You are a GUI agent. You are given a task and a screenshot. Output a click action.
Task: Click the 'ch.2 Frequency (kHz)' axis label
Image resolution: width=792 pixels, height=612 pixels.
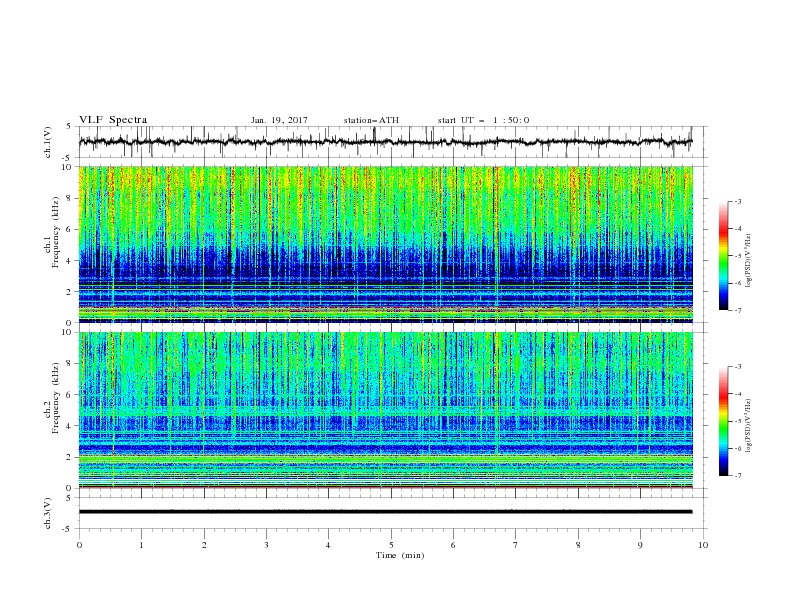[51, 398]
